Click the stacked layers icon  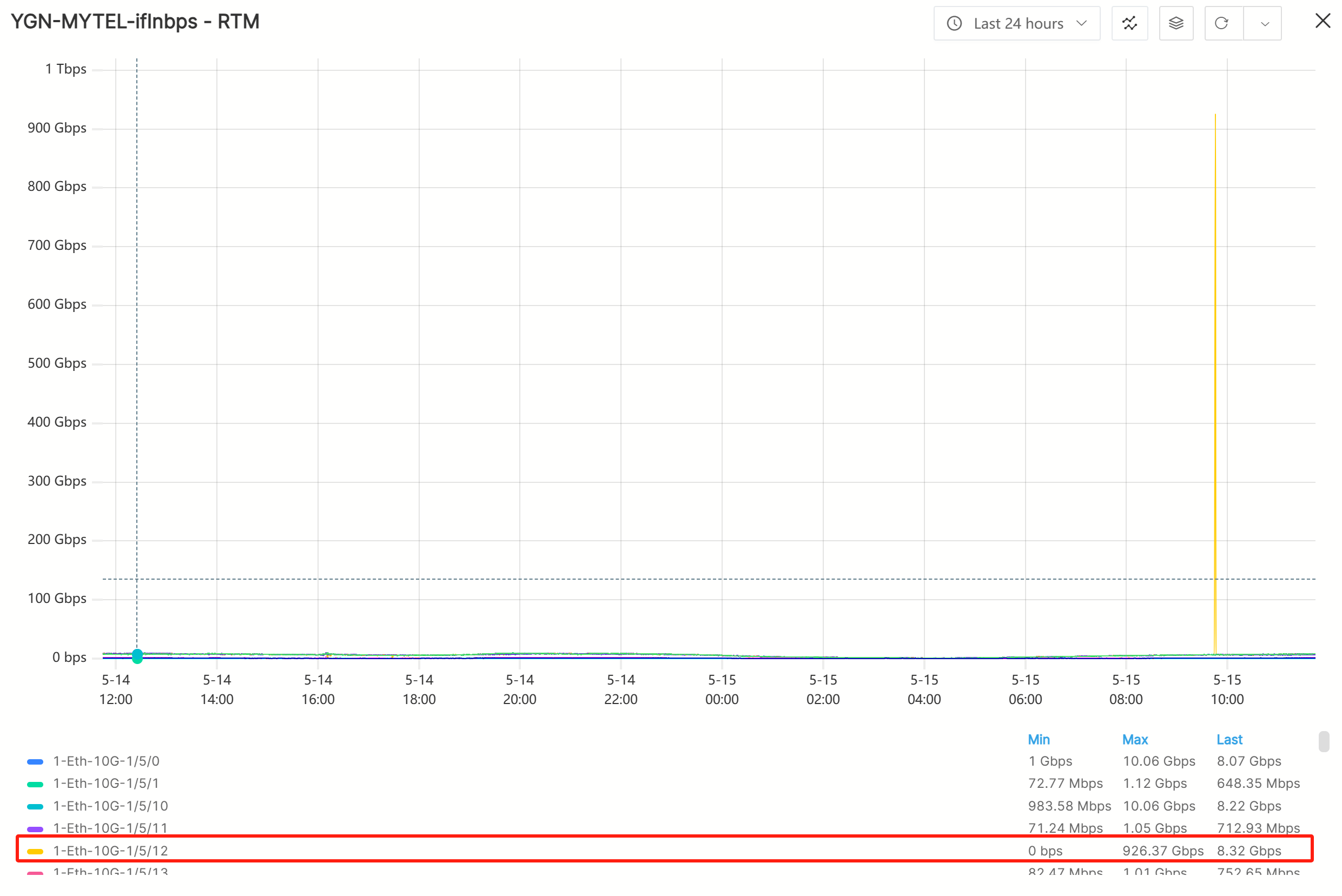pyautogui.click(x=1176, y=23)
